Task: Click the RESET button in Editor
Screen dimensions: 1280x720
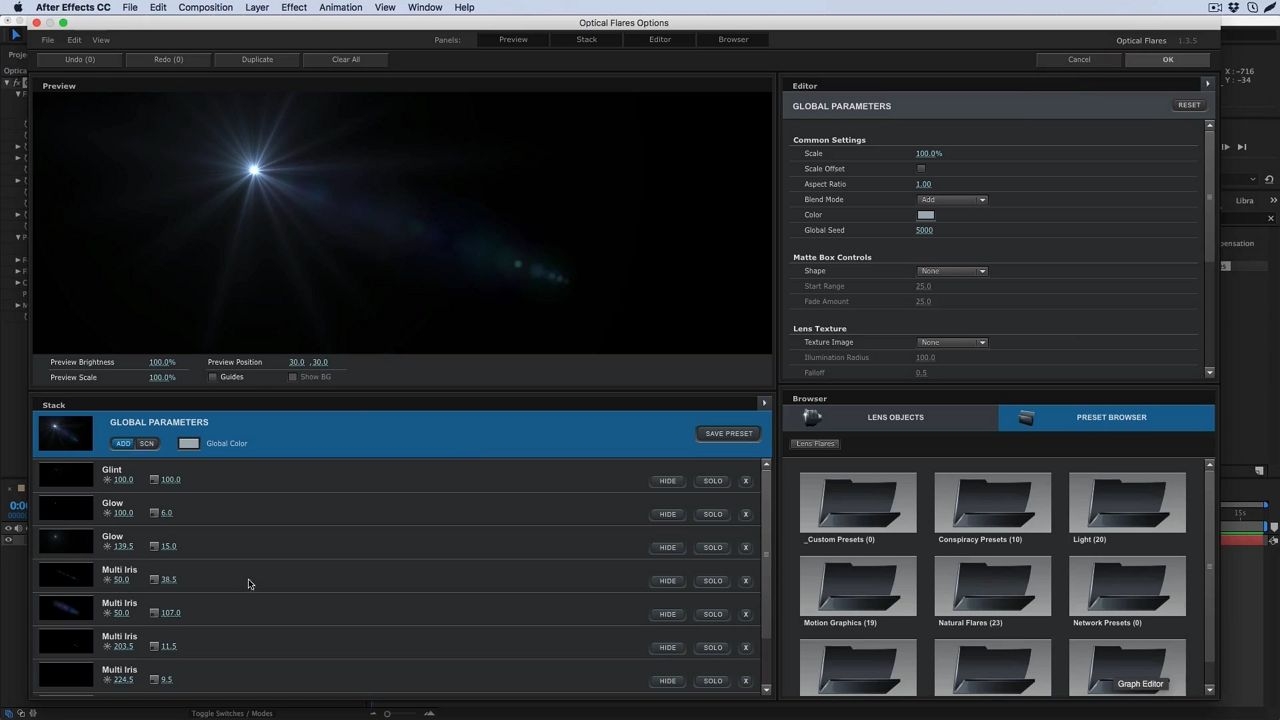Action: click(x=1189, y=105)
